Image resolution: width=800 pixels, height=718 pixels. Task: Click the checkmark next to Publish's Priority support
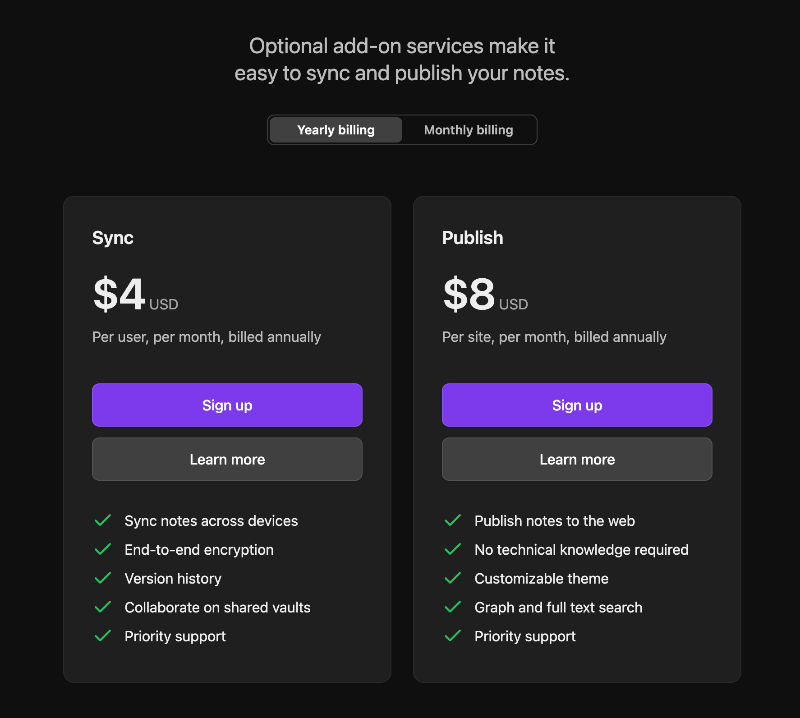point(452,637)
